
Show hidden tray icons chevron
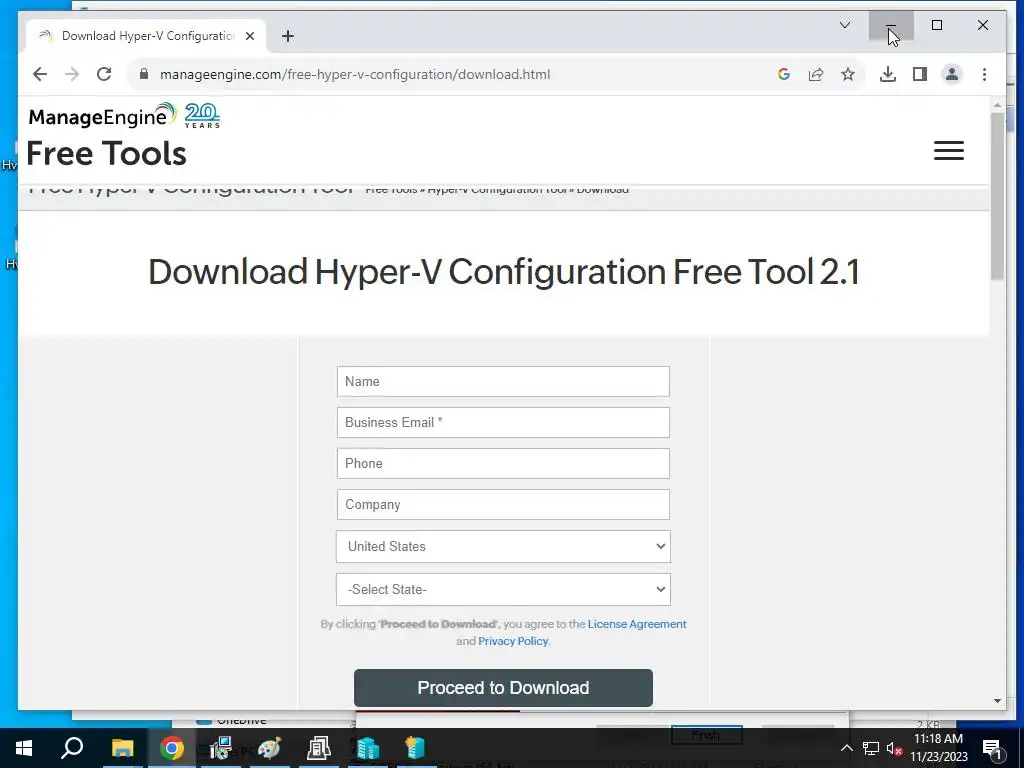[846, 748]
